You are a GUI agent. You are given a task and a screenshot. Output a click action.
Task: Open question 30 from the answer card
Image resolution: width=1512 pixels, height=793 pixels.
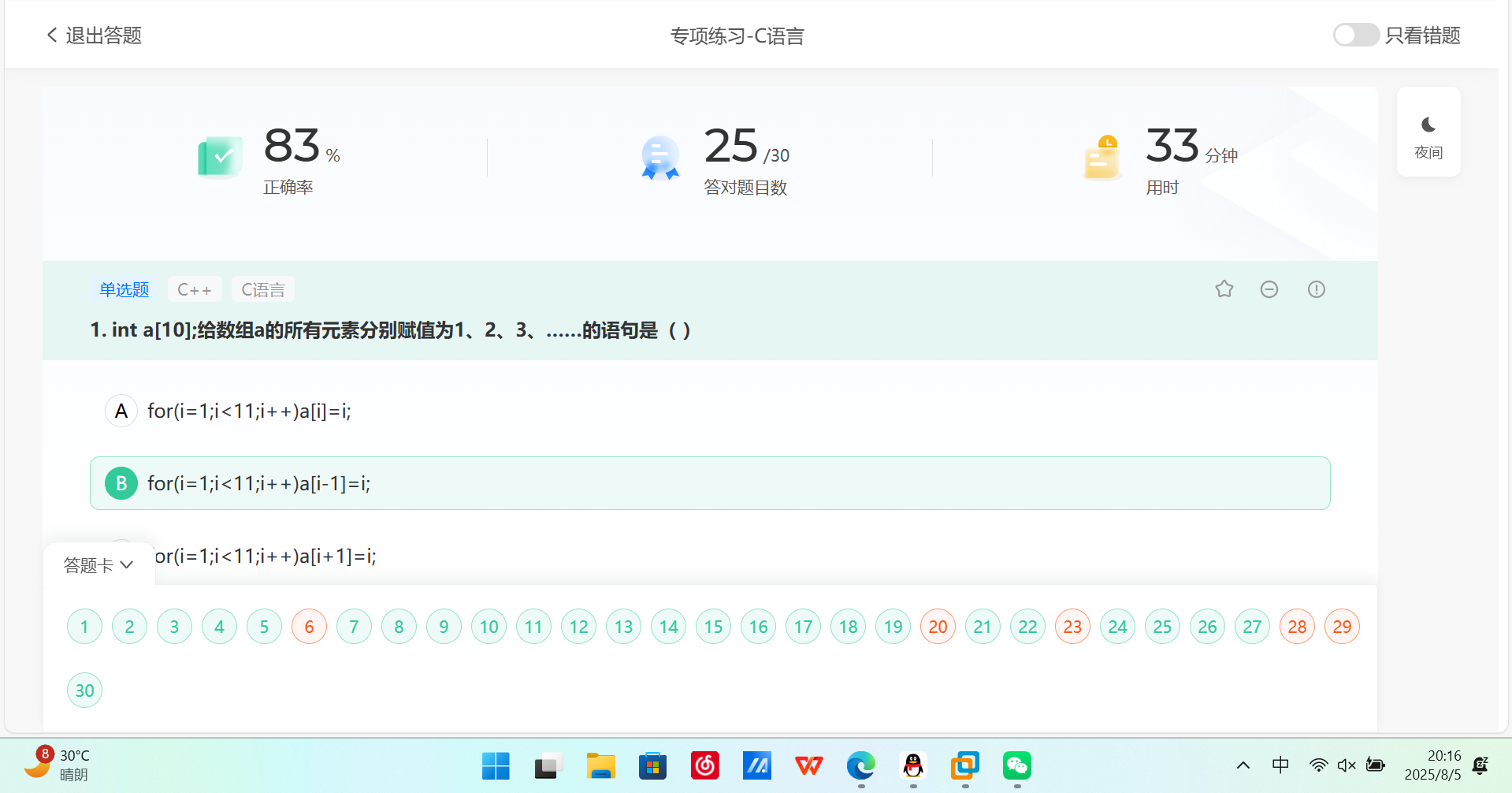point(84,690)
